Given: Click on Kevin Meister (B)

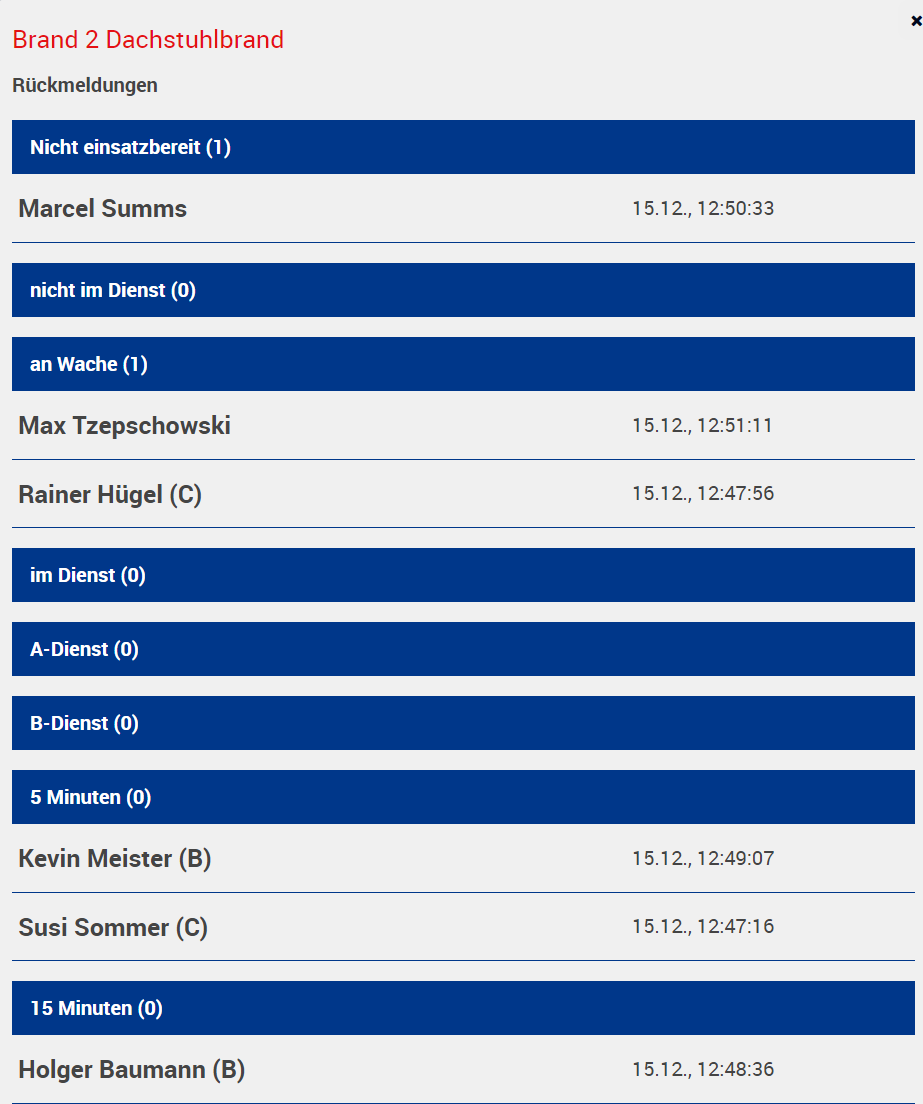Looking at the screenshot, I should 115,859.
